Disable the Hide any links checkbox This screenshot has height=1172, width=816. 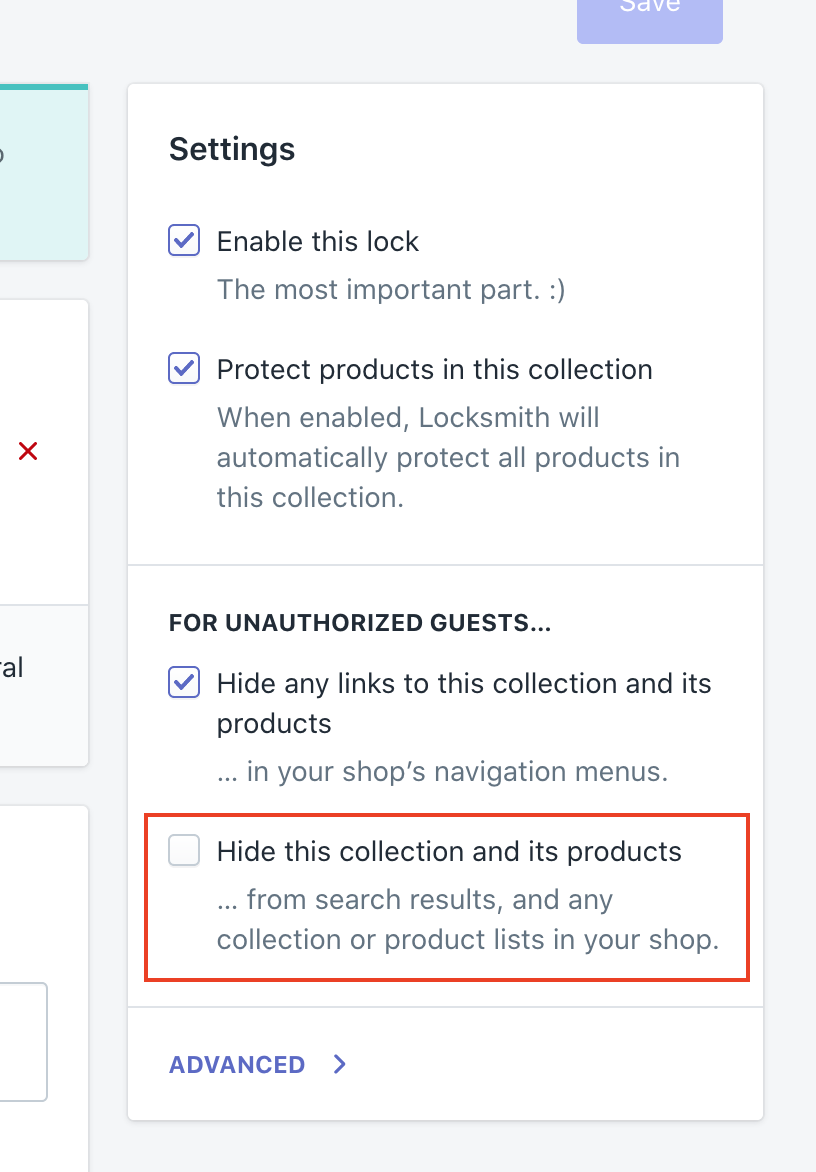184,683
